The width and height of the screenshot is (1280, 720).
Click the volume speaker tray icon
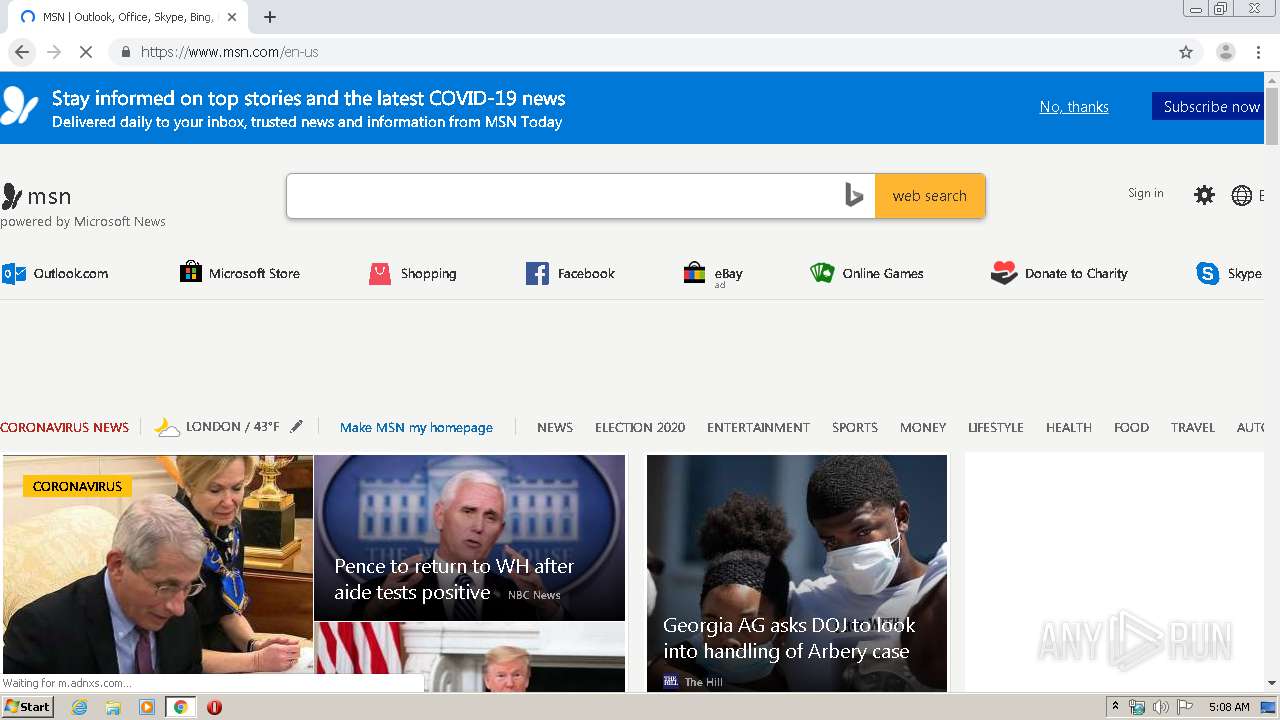pyautogui.click(x=1160, y=707)
